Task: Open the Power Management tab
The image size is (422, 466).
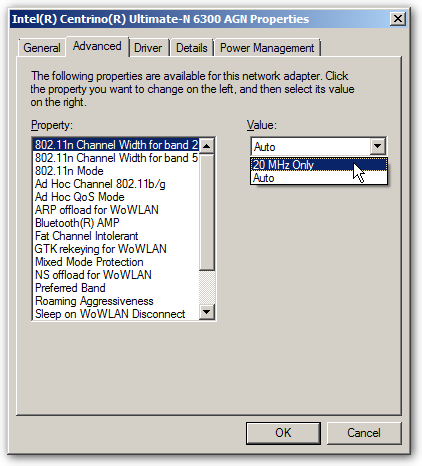Action: click(267, 48)
